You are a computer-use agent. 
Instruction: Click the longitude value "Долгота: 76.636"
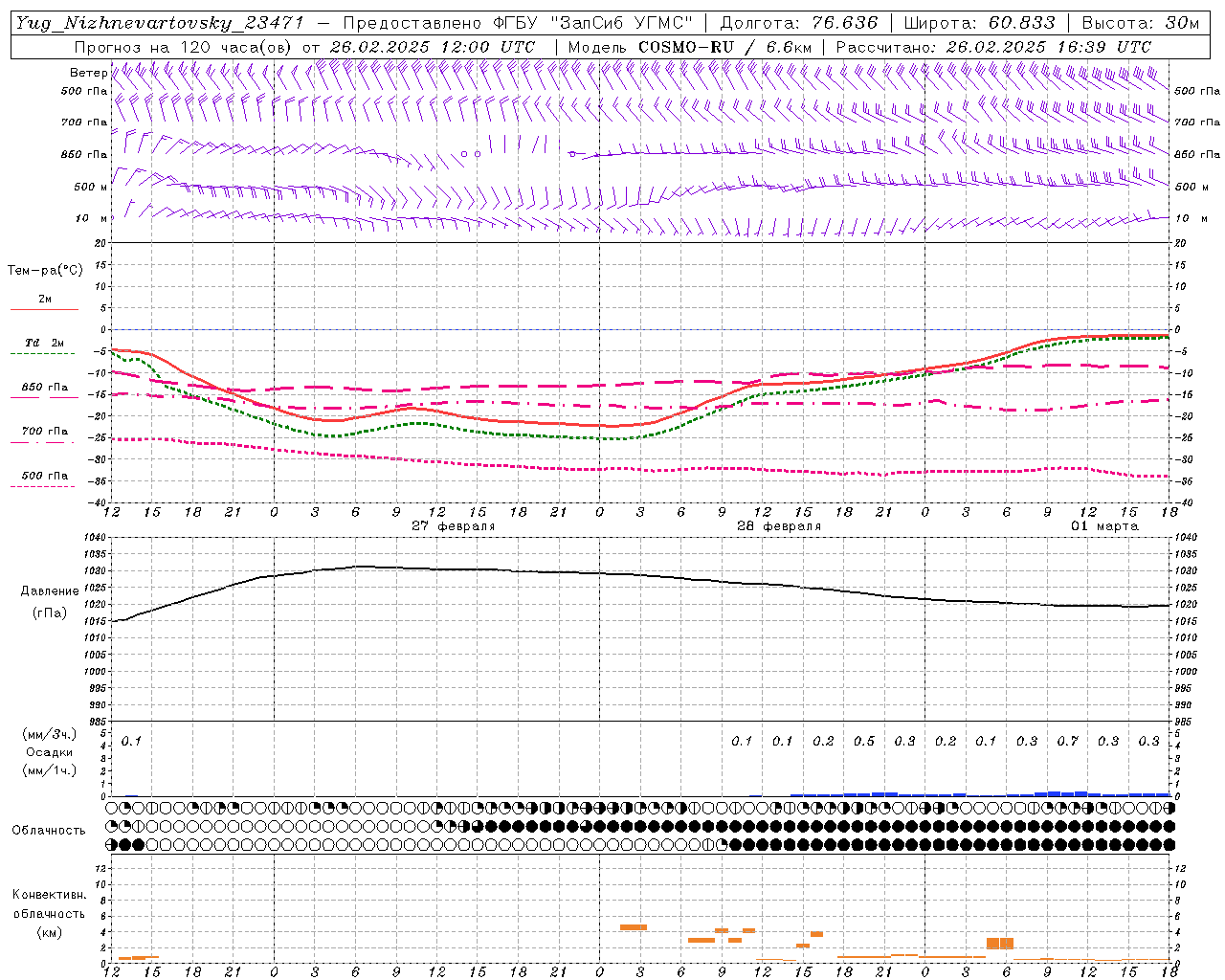pos(798,23)
